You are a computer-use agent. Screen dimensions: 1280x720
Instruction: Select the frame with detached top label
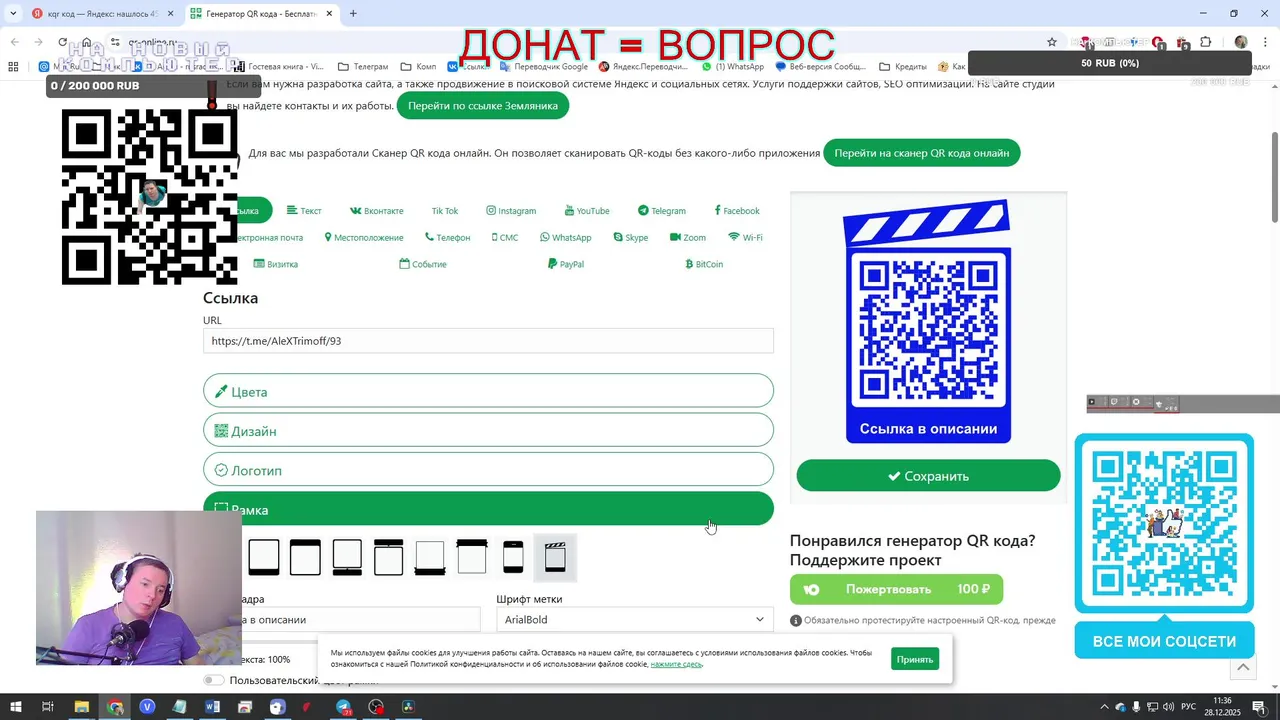tap(388, 557)
